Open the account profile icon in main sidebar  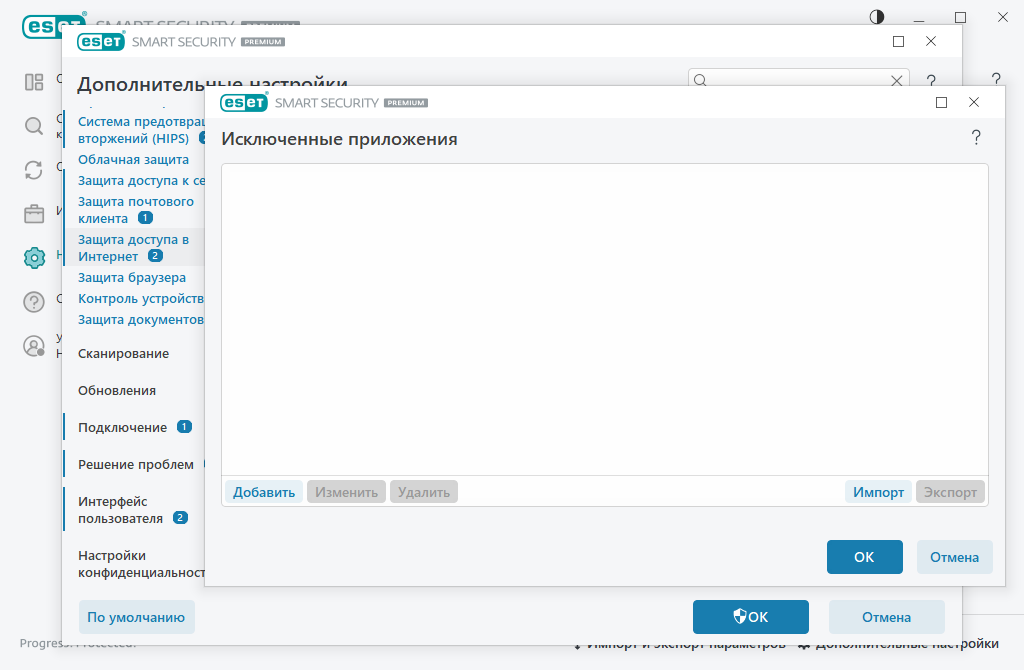tap(34, 345)
